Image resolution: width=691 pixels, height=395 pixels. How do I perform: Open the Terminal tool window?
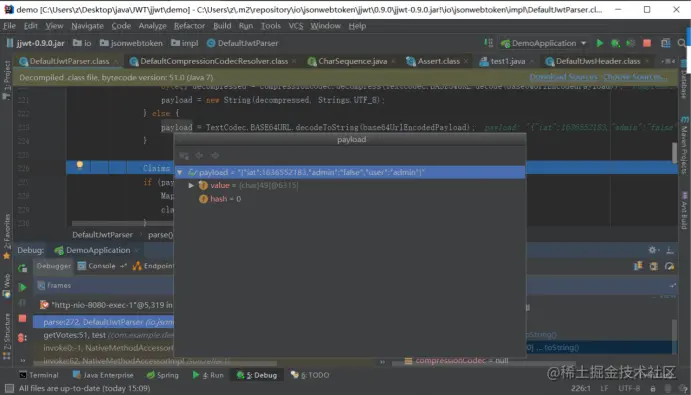click(x=39, y=375)
